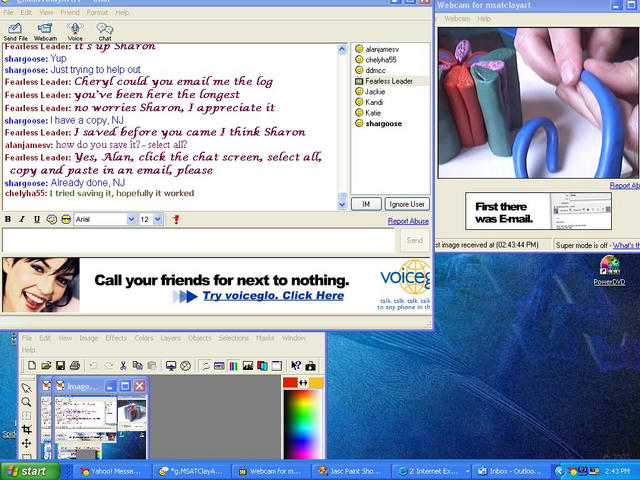Viewport: 640px width, 480px height.
Task: Click the Start button
Action: pyautogui.click(x=30, y=471)
